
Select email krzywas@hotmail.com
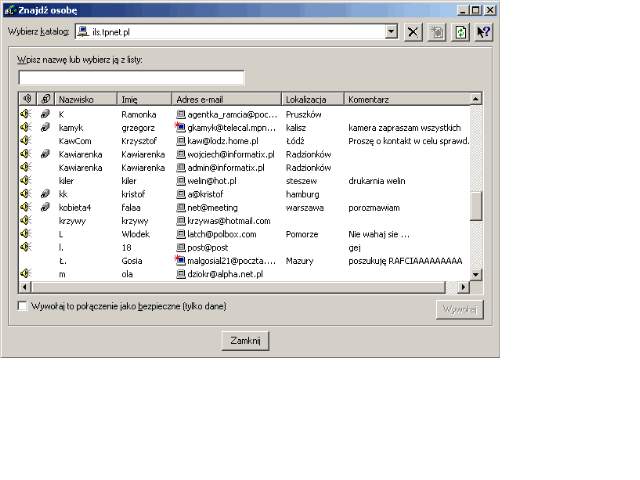[229, 221]
